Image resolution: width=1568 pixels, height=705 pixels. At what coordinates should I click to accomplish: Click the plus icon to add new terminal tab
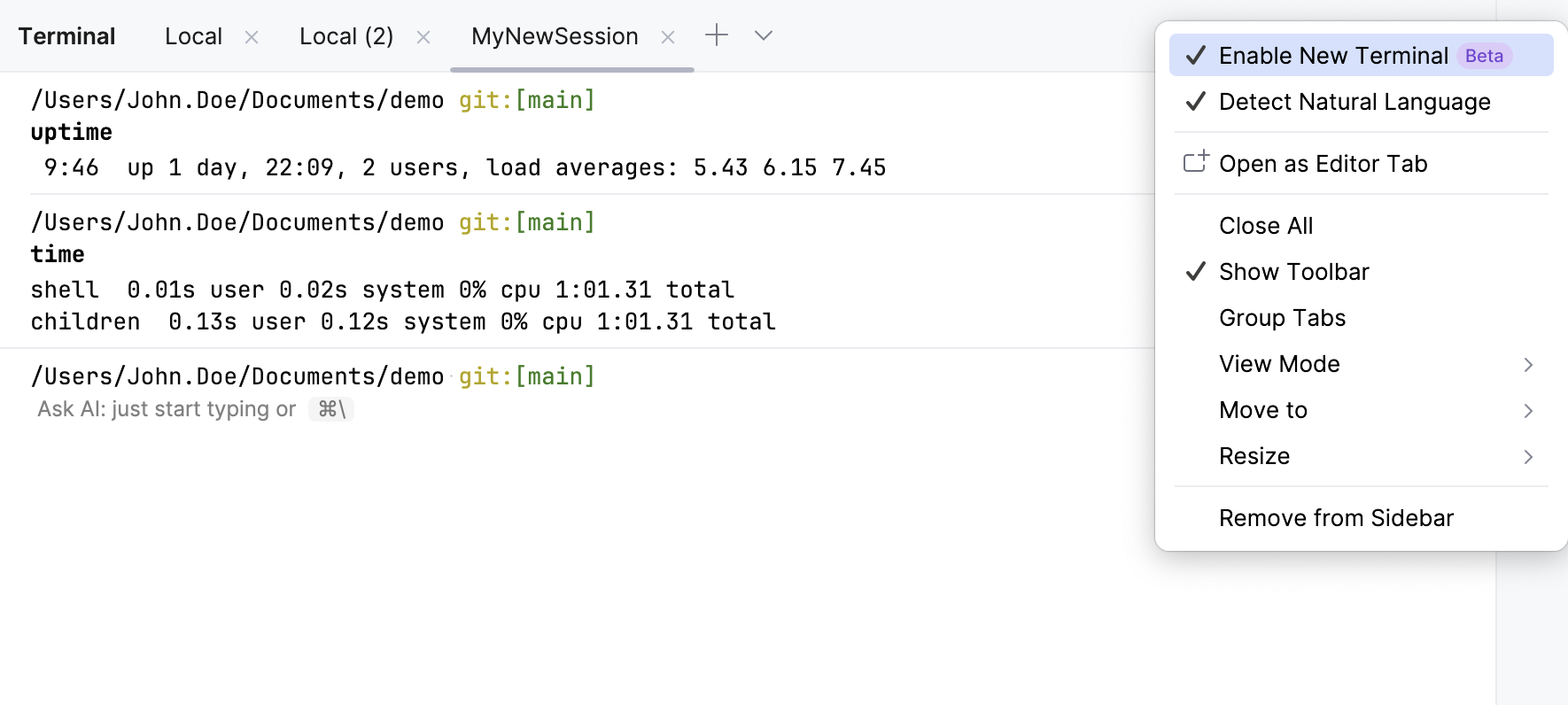(x=716, y=35)
